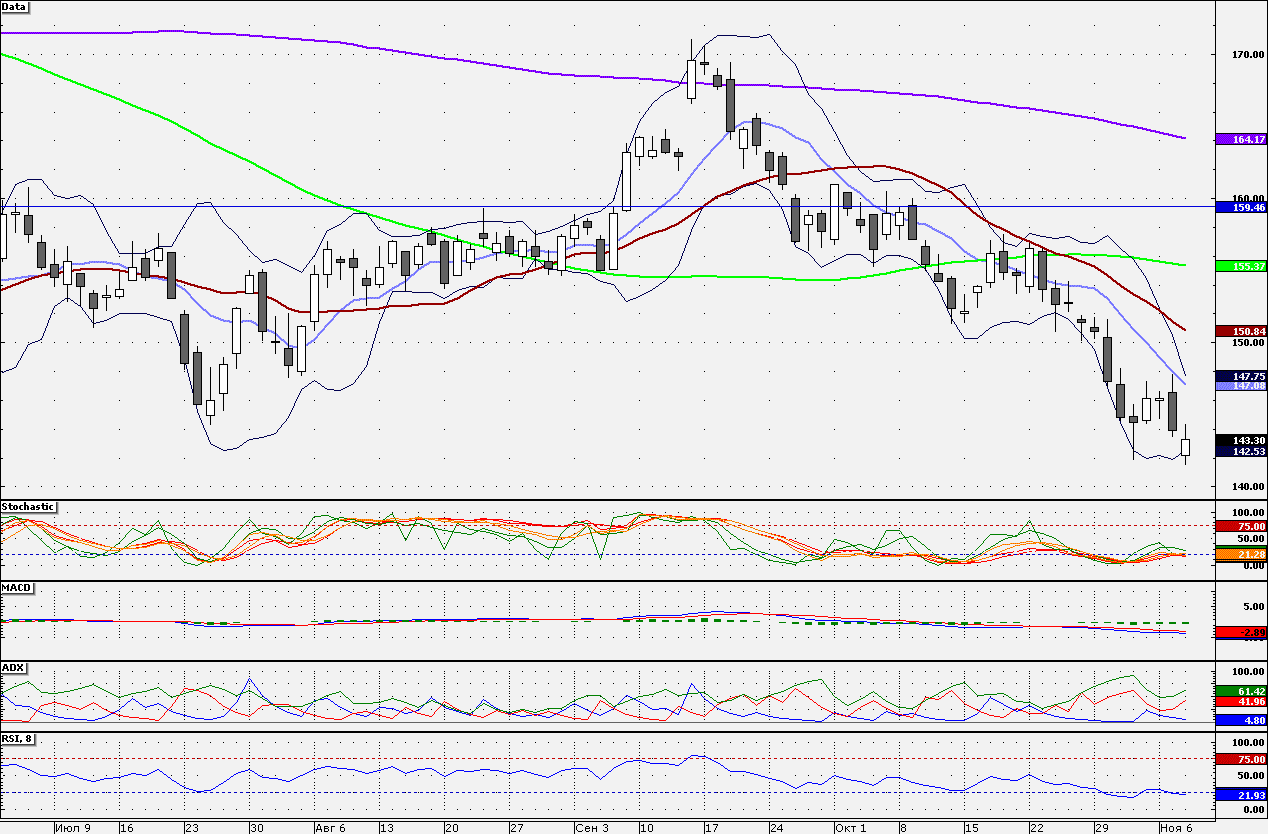1268x834 pixels.
Task: Click the Data panel label
Action: coord(15,7)
